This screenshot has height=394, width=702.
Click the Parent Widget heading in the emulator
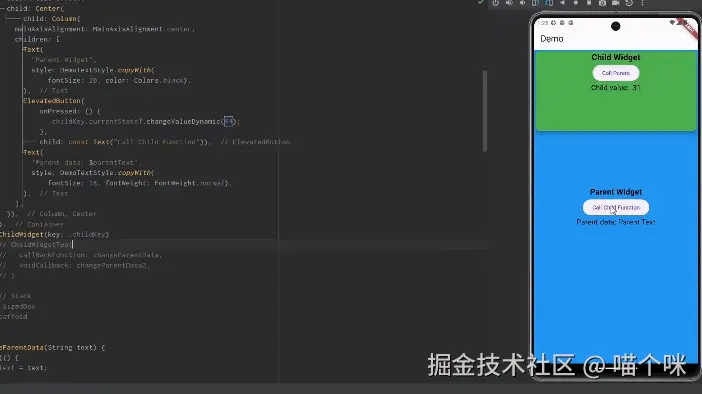click(616, 192)
